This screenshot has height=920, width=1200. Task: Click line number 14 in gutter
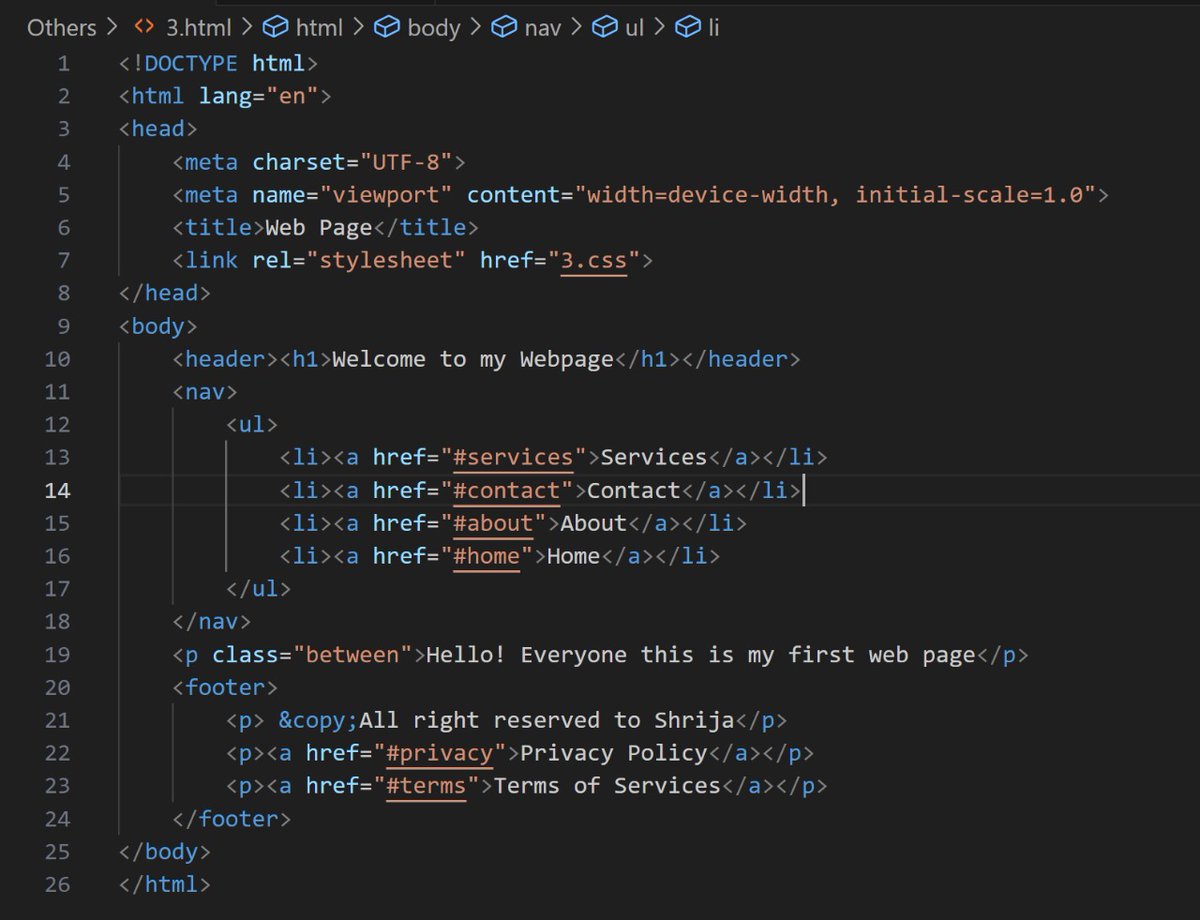(58, 490)
